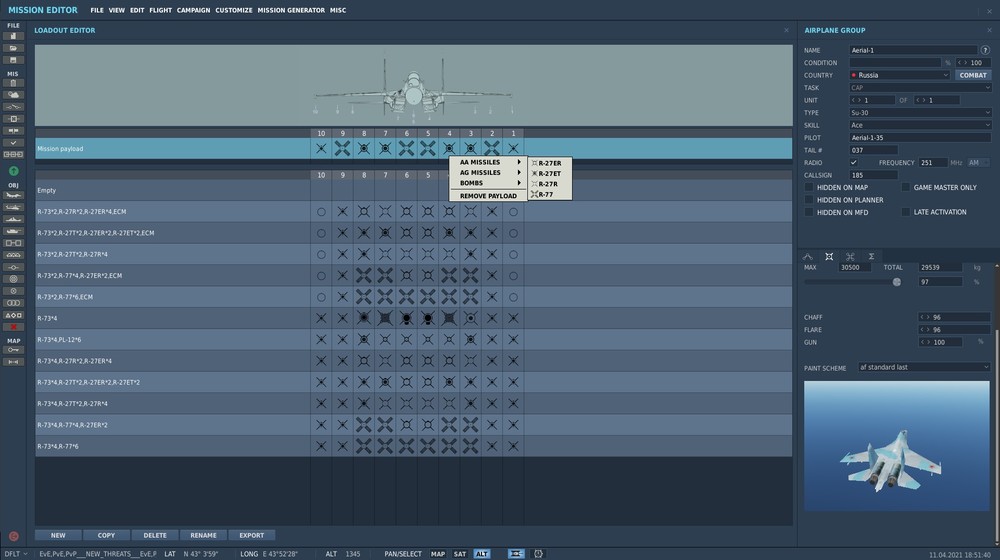The image size is (1000, 560).
Task: Open mission options checkmark icon
Action: click(13, 143)
